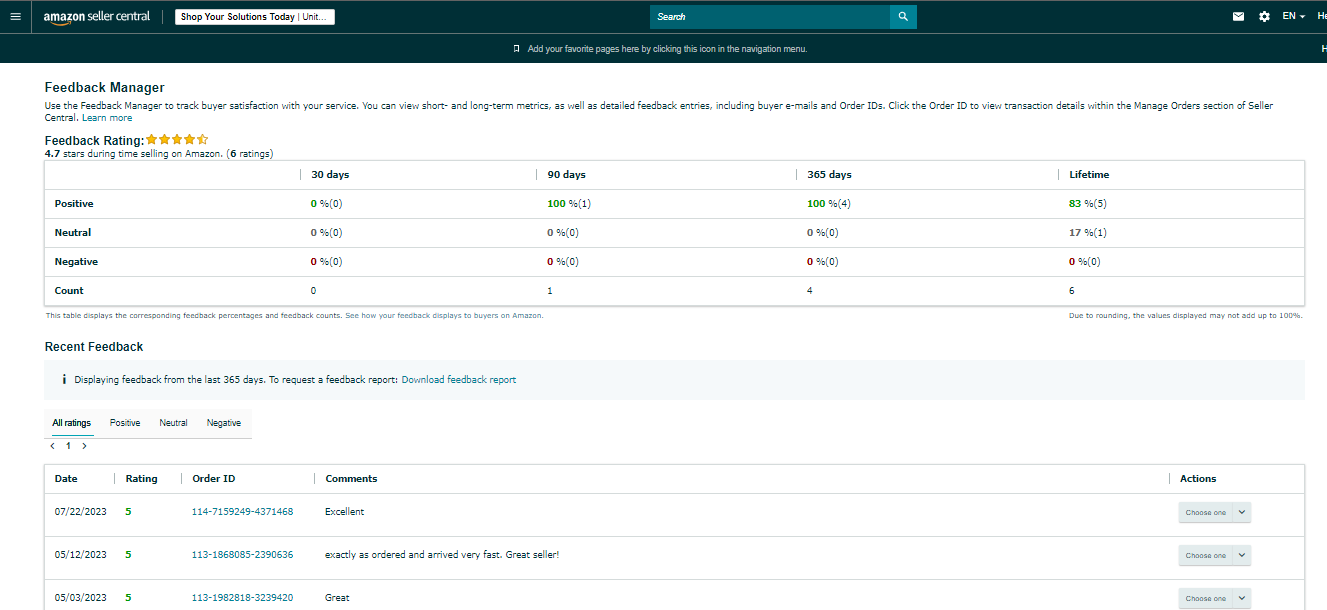
Task: Go to next feedback page arrow
Action: tap(84, 446)
